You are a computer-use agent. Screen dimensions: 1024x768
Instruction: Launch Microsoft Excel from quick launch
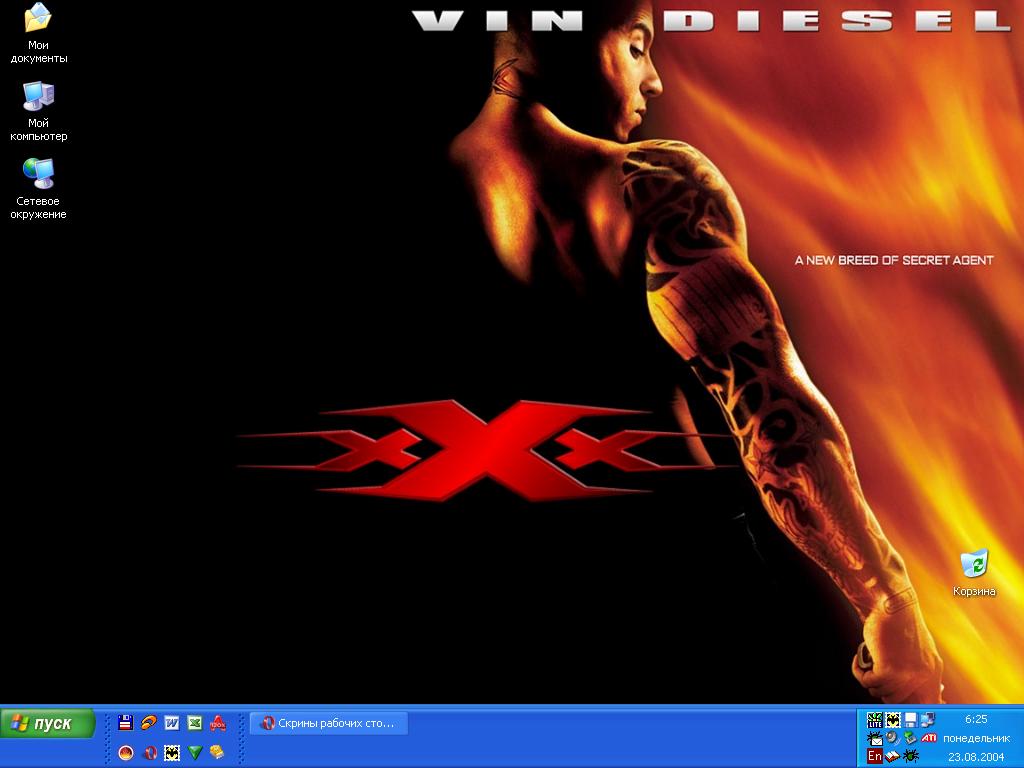[x=195, y=723]
